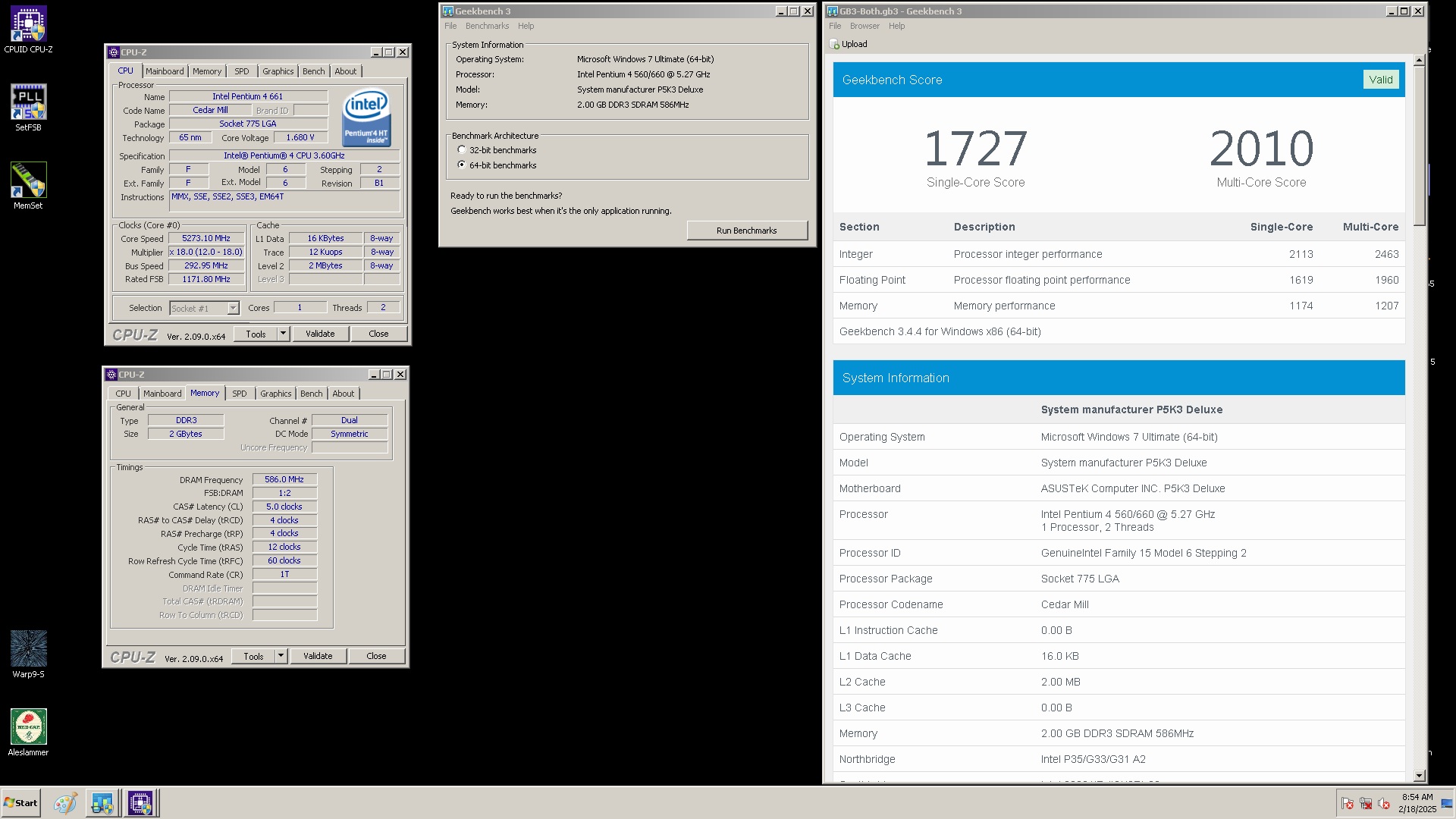The width and height of the screenshot is (1456, 819).
Task: Click the Intel Pentium 4 HT logo
Action: [x=367, y=118]
